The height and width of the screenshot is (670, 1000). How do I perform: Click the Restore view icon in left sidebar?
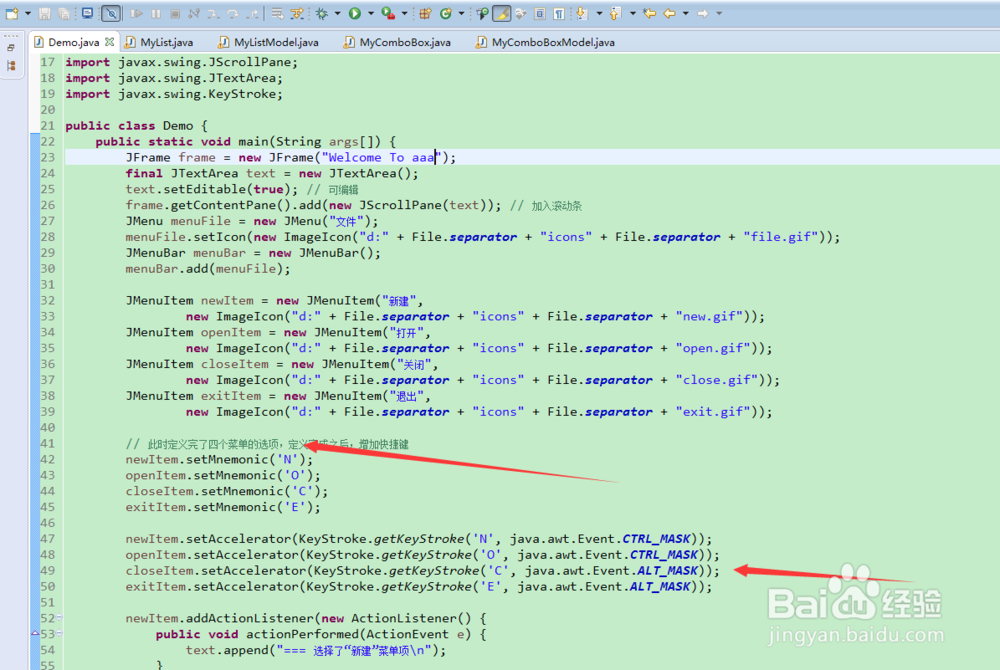[11, 48]
